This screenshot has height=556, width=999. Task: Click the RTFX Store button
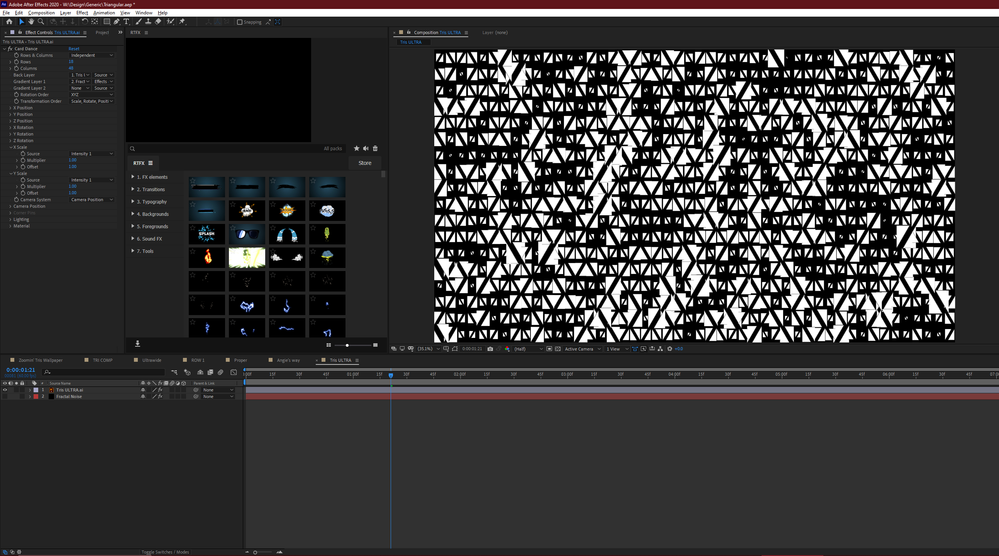pyautogui.click(x=365, y=163)
